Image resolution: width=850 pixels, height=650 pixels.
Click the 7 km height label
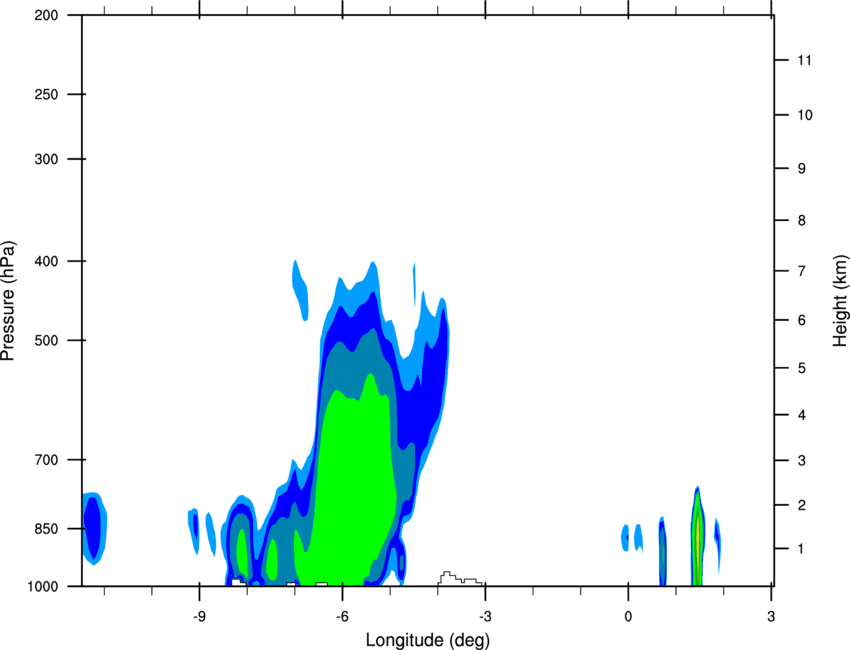click(802, 271)
